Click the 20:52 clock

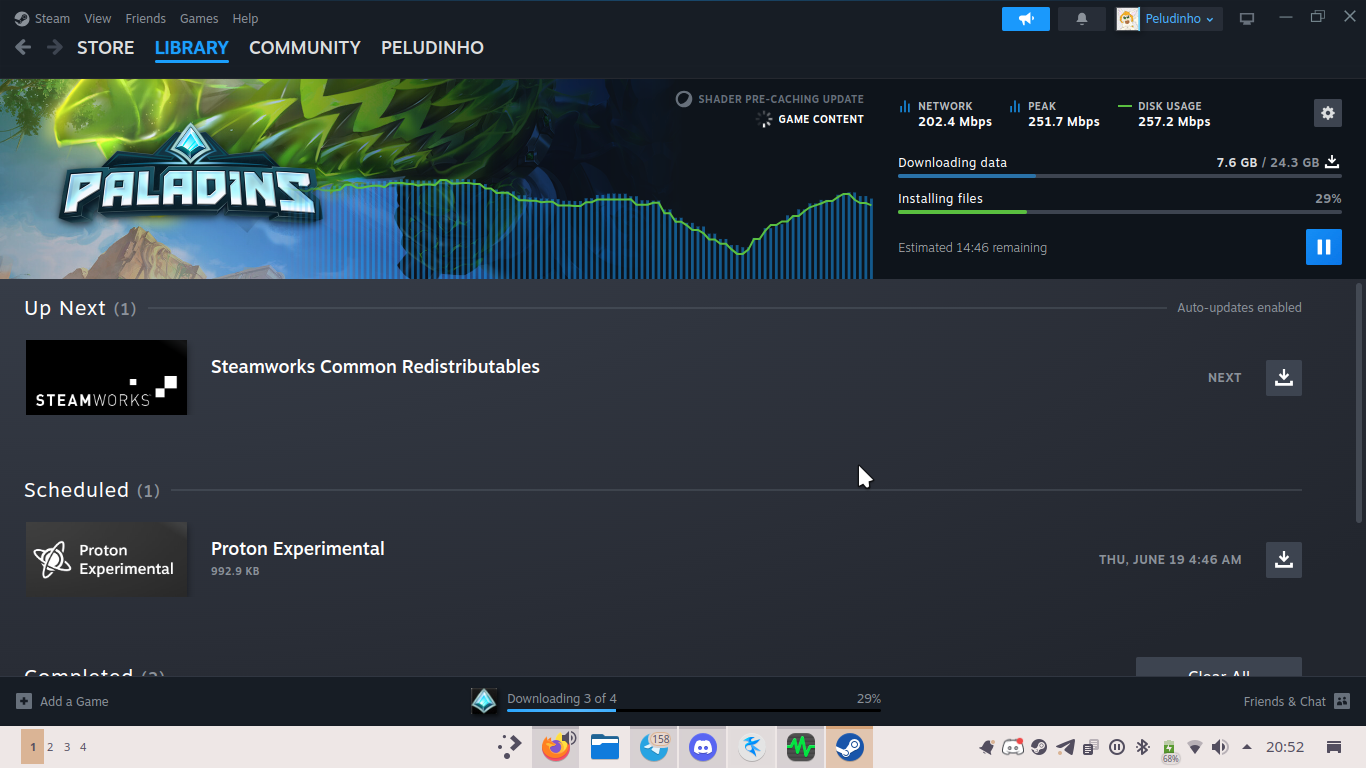coord(1285,747)
